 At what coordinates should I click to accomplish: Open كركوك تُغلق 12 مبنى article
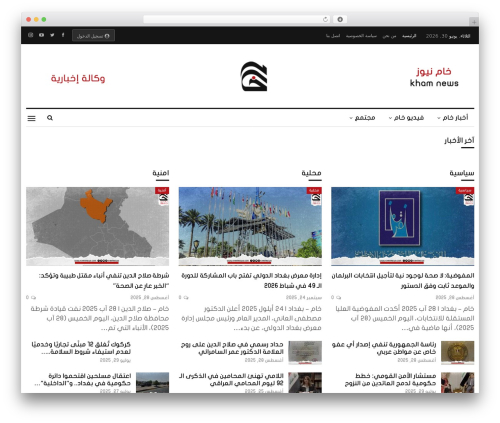coord(81,348)
